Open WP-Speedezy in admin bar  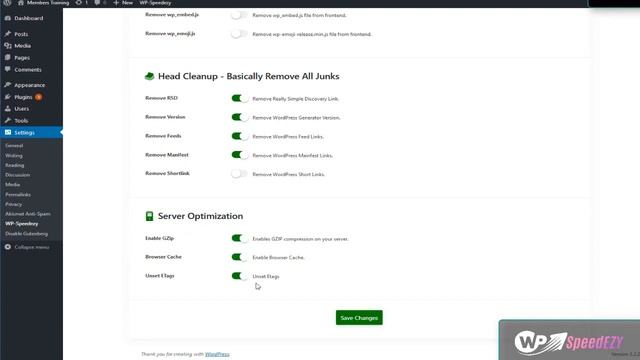pyautogui.click(x=155, y=3)
